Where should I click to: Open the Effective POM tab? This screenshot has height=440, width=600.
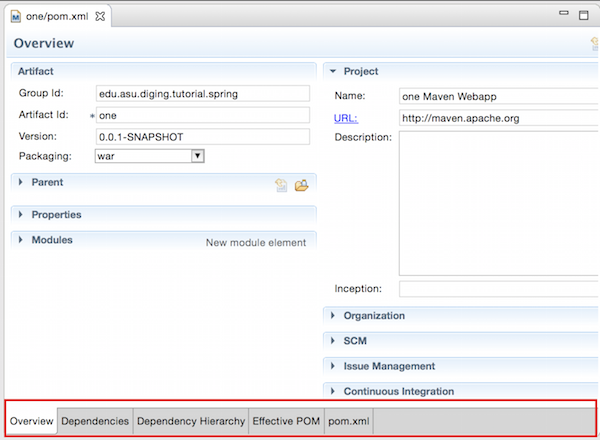point(286,421)
